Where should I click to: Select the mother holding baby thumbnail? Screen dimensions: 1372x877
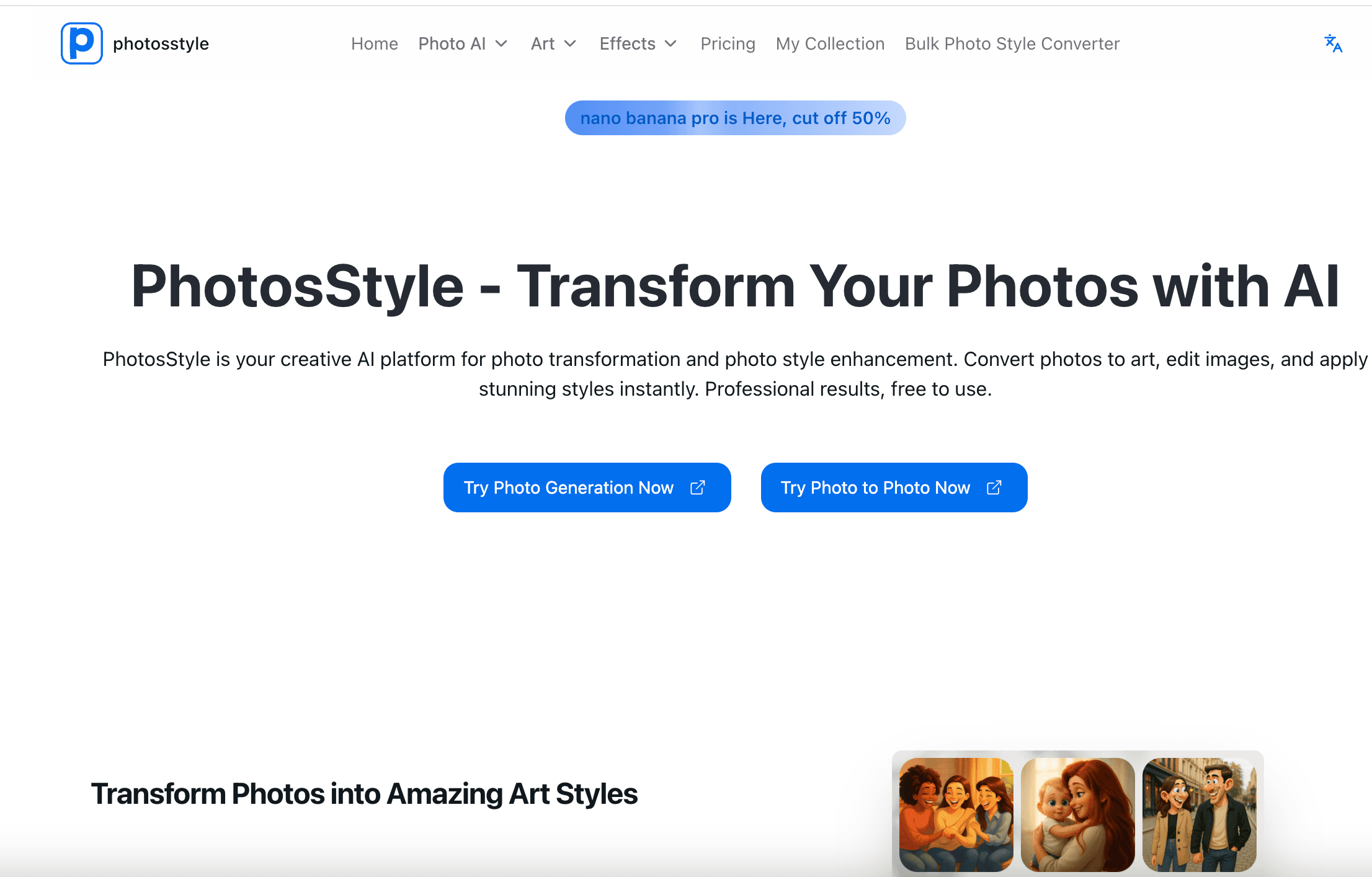[x=1078, y=813]
